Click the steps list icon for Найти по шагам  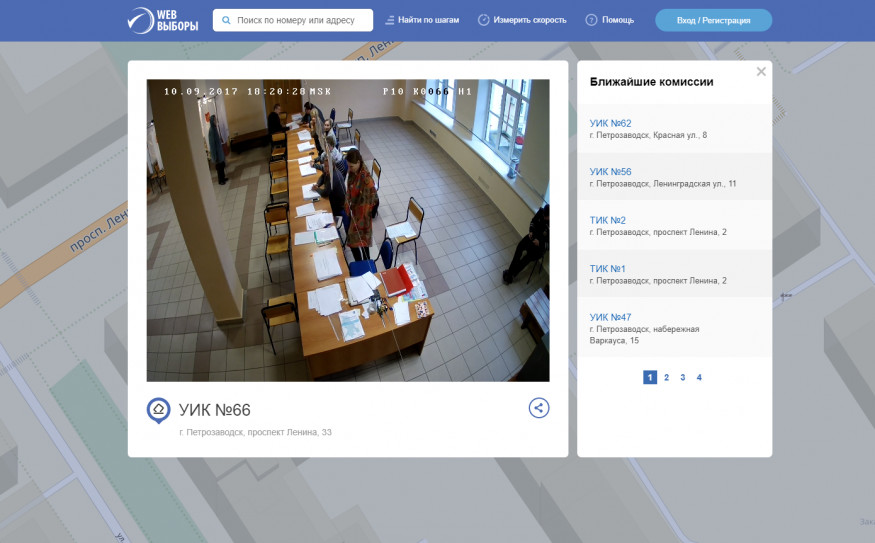coord(390,20)
